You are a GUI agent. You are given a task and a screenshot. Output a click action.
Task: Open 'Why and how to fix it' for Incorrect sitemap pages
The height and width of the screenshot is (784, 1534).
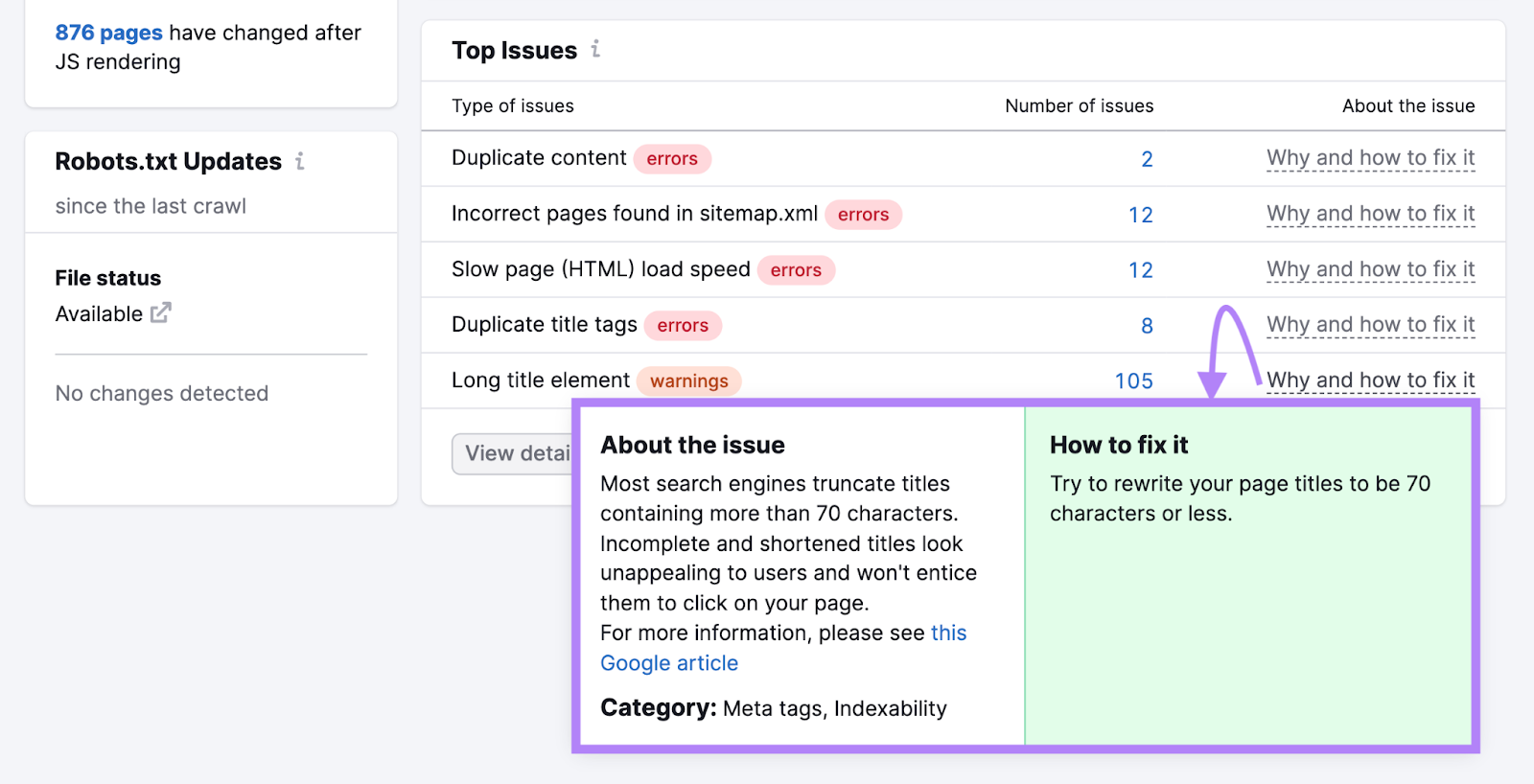(1370, 214)
